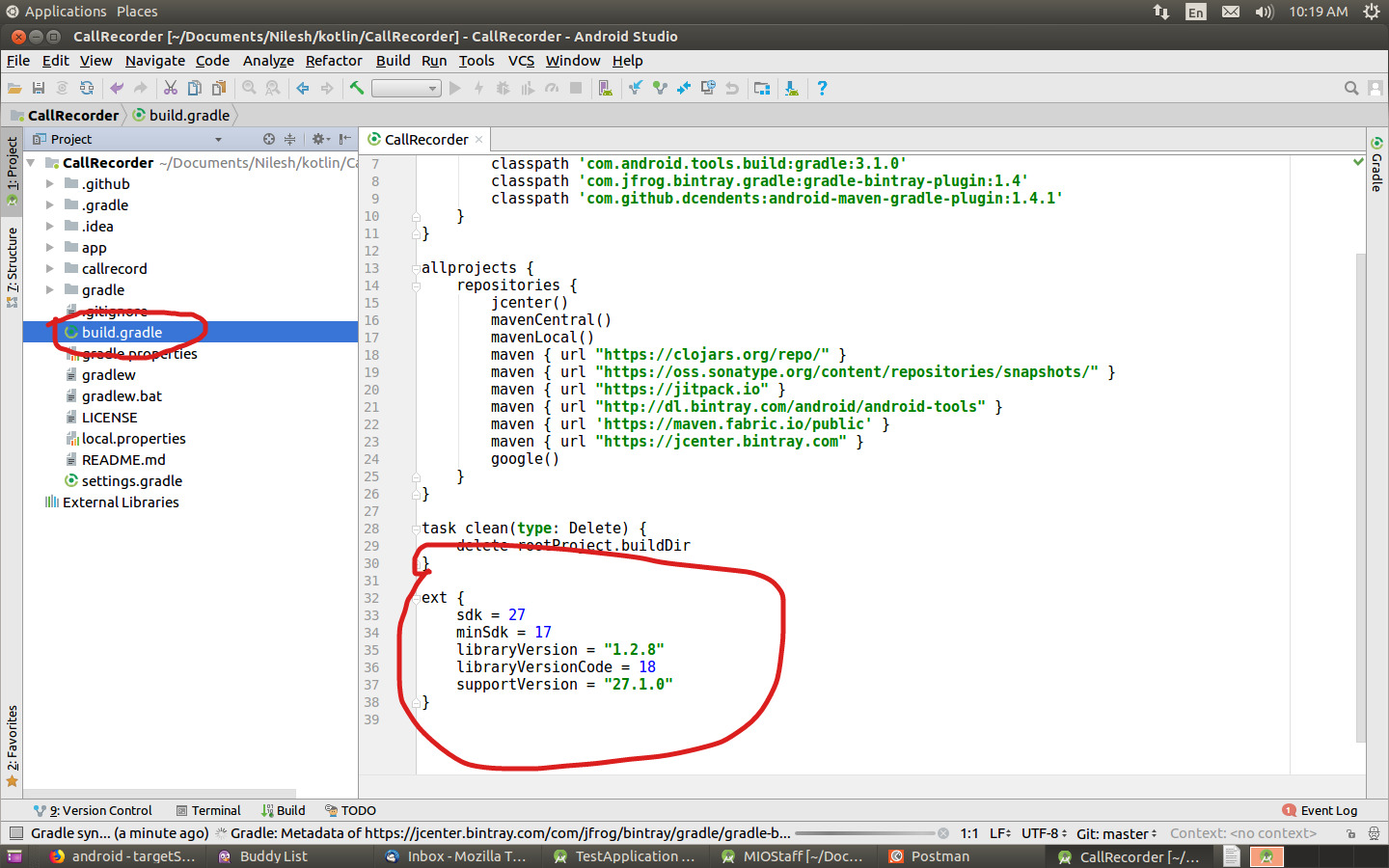
Task: Expand the .gradle folder
Action: click(50, 204)
